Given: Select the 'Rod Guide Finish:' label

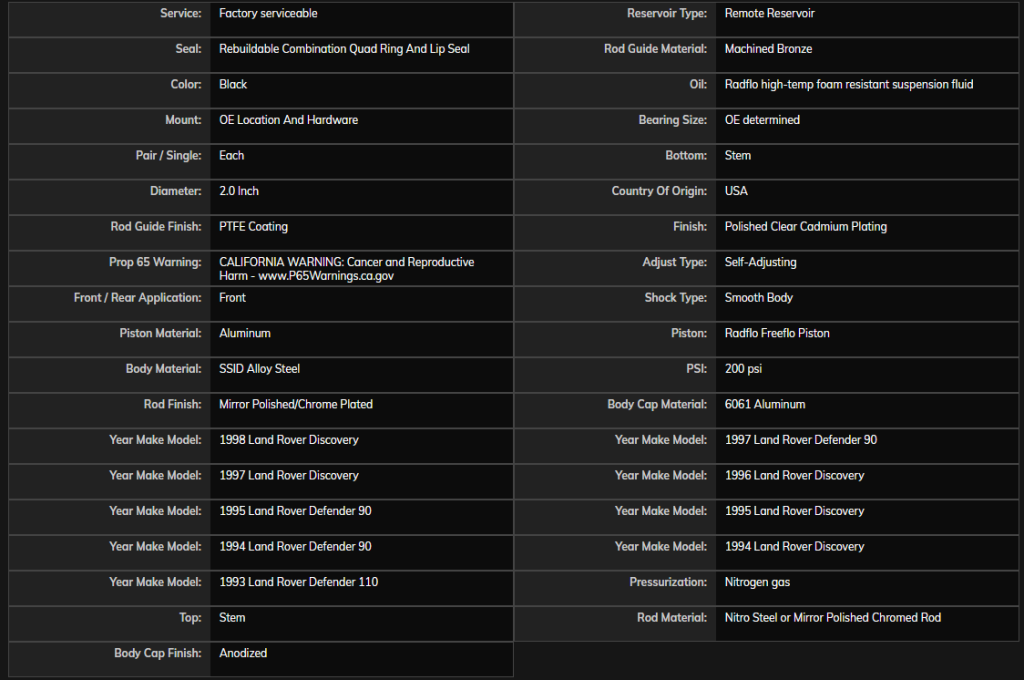Looking at the screenshot, I should click(x=155, y=226).
